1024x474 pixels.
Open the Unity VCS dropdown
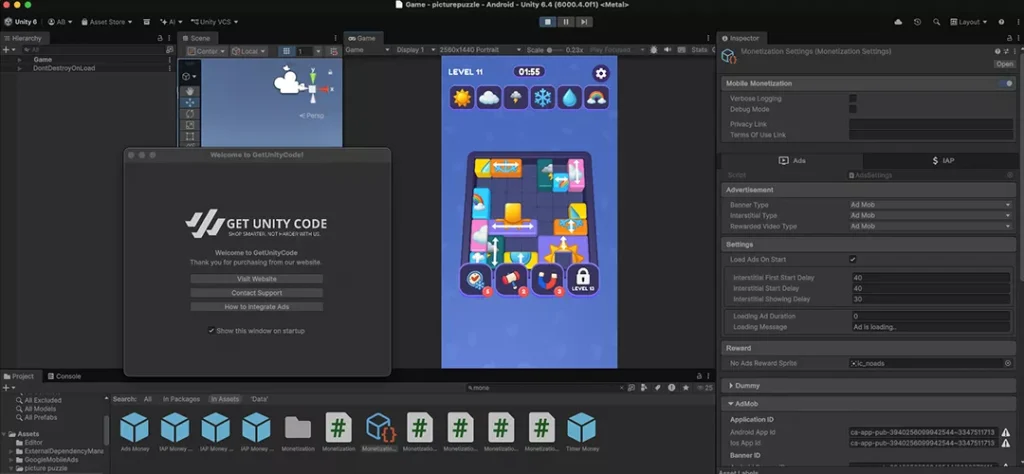tap(214, 22)
